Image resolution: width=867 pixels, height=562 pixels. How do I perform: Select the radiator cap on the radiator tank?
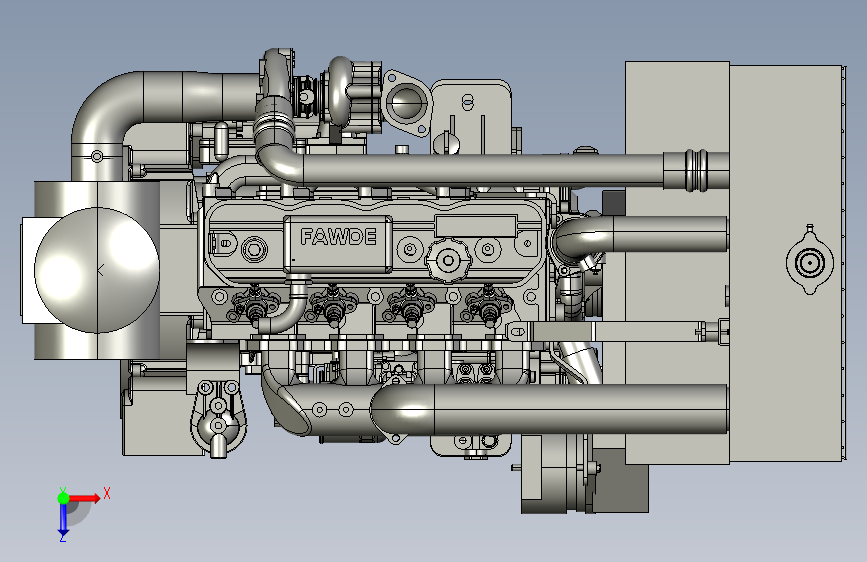(x=809, y=262)
